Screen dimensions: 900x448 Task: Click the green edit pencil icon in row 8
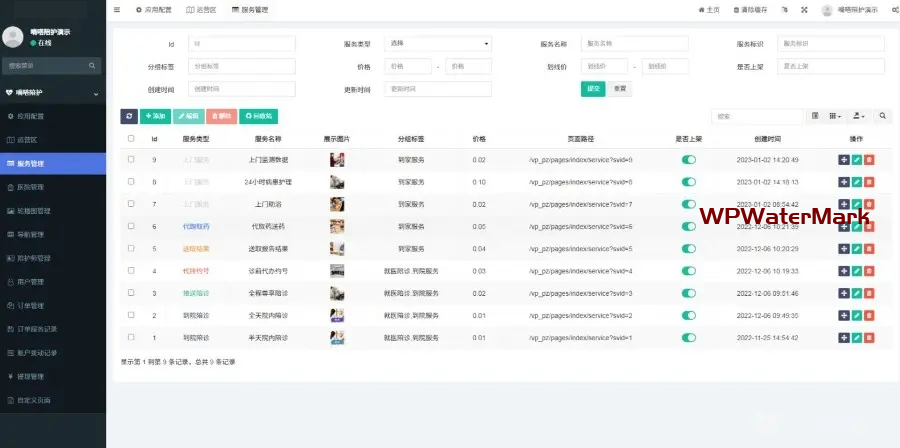tap(856, 182)
